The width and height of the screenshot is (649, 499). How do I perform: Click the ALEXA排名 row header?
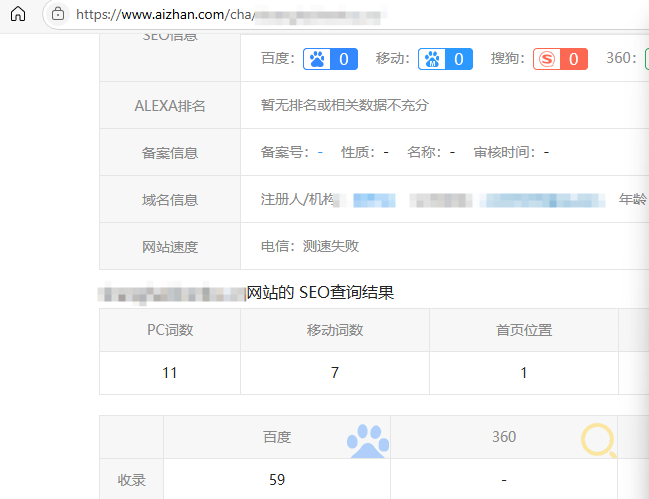click(x=170, y=106)
